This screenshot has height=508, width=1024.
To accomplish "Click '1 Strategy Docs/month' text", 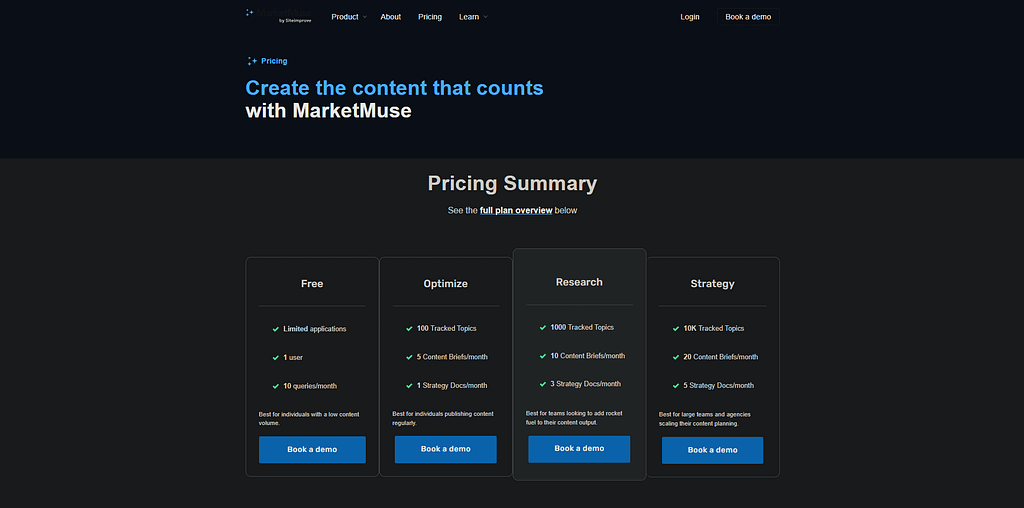I will point(452,385).
